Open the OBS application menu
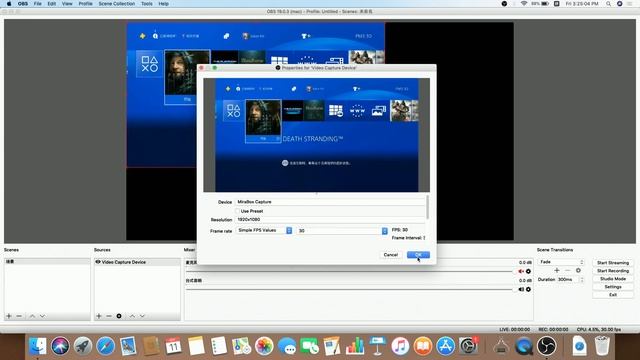This screenshot has height=360, width=640. click(23, 4)
